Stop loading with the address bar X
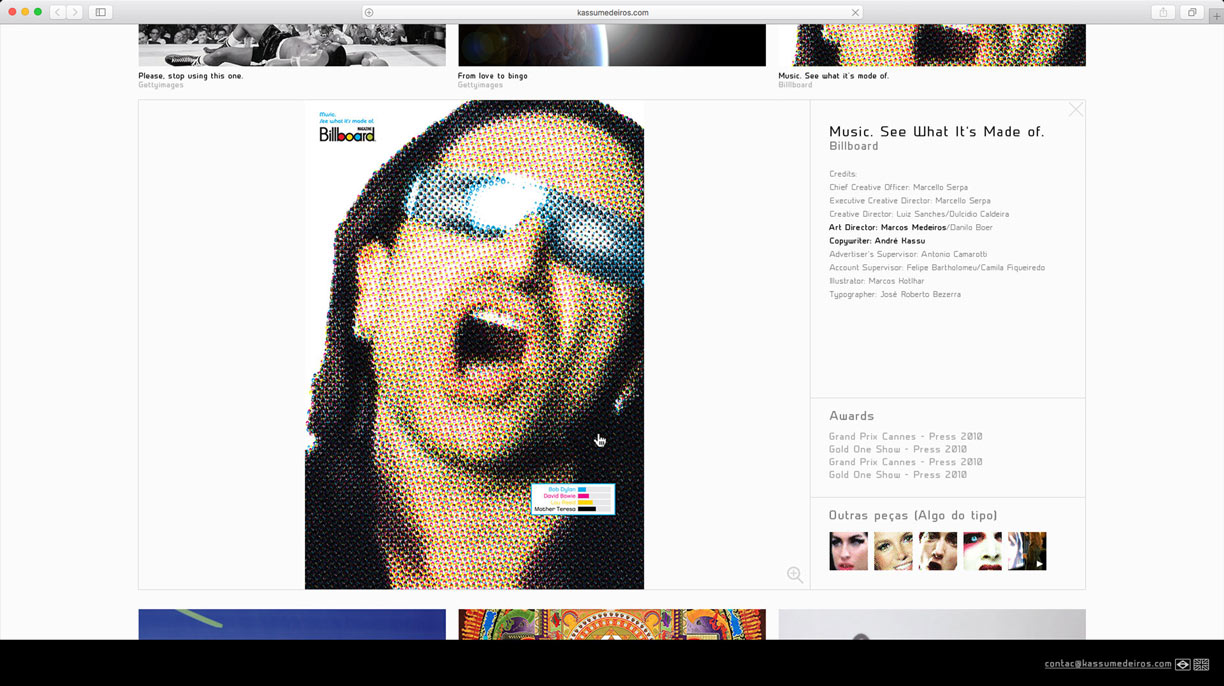Viewport: 1224px width, 686px height. [x=855, y=13]
